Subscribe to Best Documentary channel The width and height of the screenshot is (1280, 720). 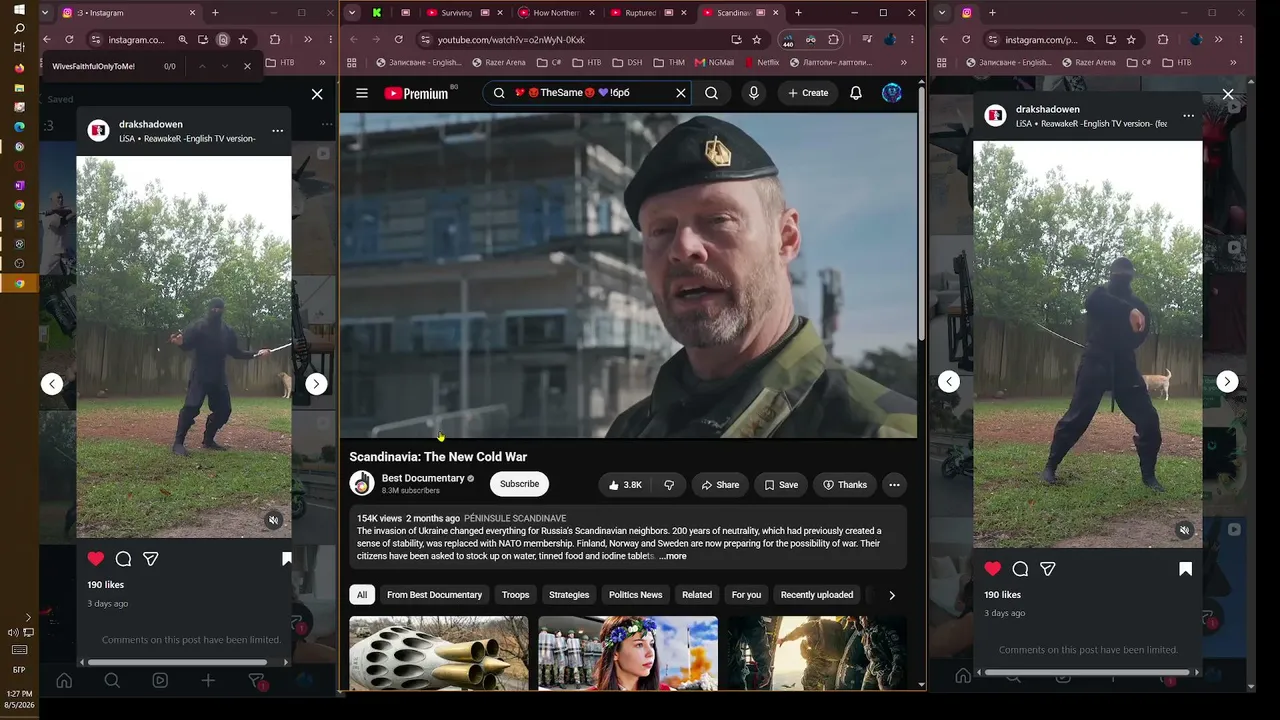(x=519, y=484)
